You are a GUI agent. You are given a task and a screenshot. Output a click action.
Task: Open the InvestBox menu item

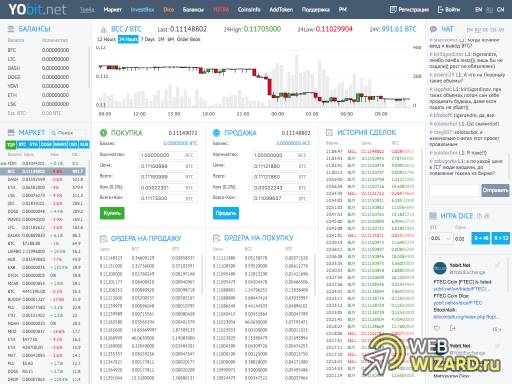tap(142, 10)
